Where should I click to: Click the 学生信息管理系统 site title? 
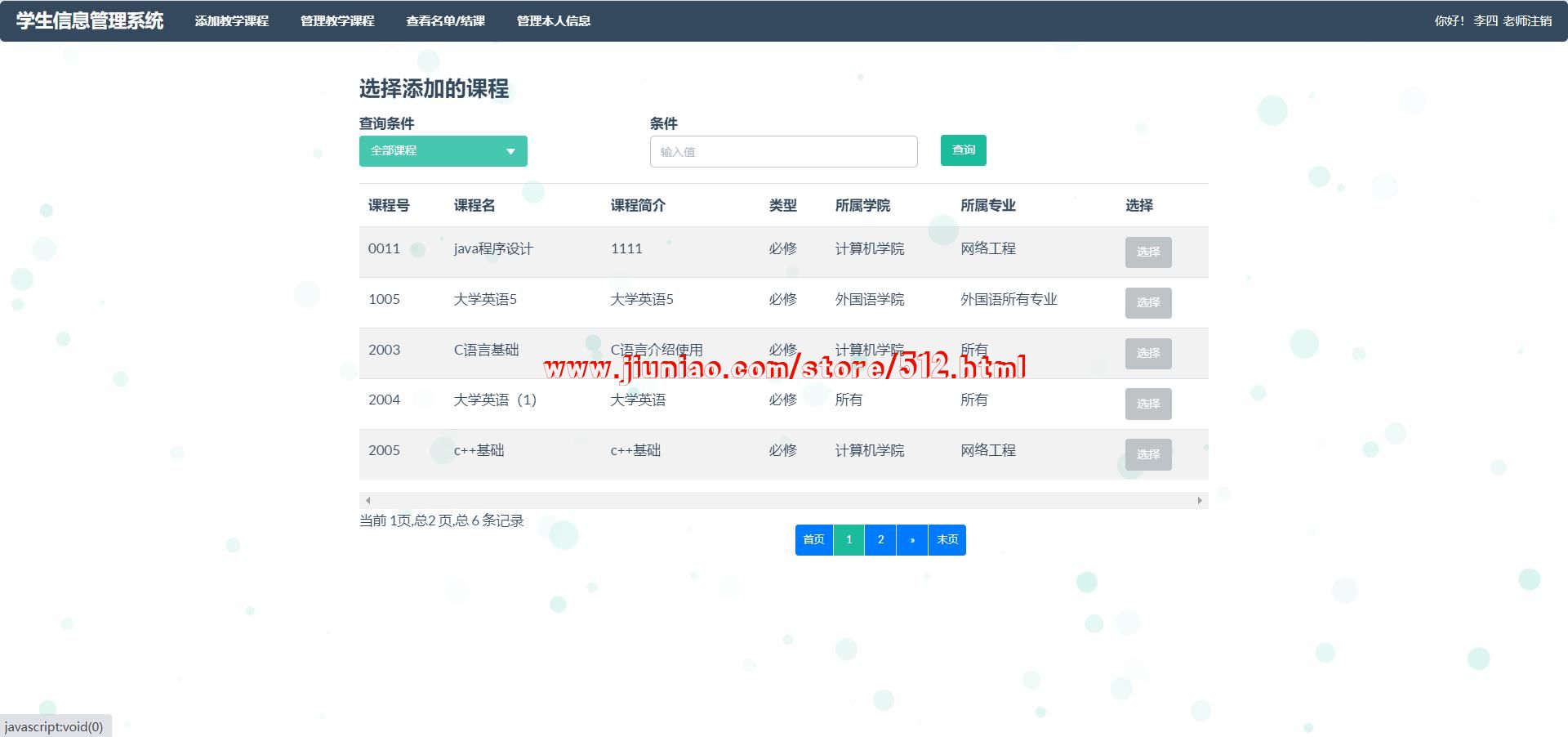pos(90,21)
